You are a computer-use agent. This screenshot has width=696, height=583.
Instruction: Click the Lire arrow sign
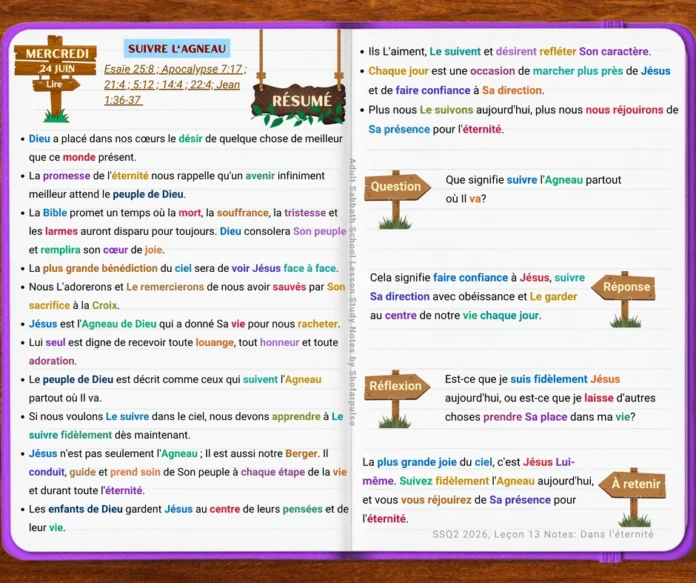tap(56, 84)
